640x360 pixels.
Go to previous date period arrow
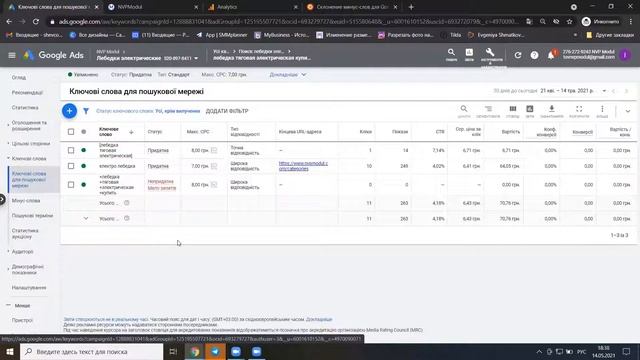(613, 91)
